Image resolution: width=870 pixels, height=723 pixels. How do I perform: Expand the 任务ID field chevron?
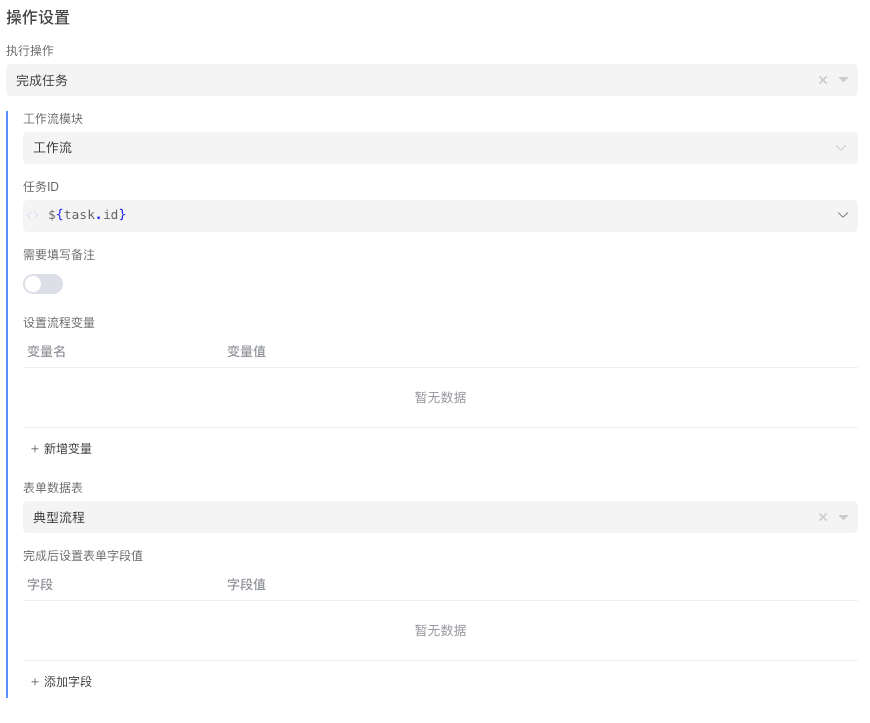point(842,215)
